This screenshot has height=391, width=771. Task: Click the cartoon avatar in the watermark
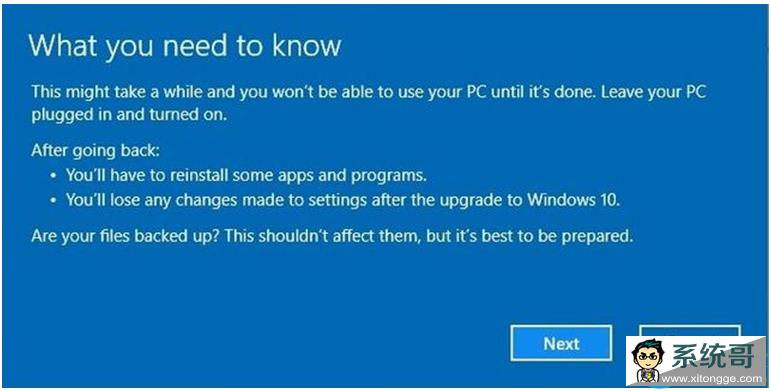click(645, 361)
